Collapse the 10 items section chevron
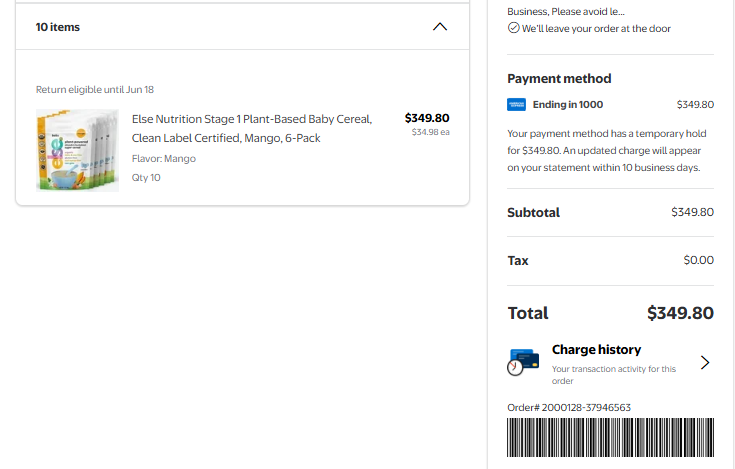Image resolution: width=735 pixels, height=469 pixels. coord(440,27)
